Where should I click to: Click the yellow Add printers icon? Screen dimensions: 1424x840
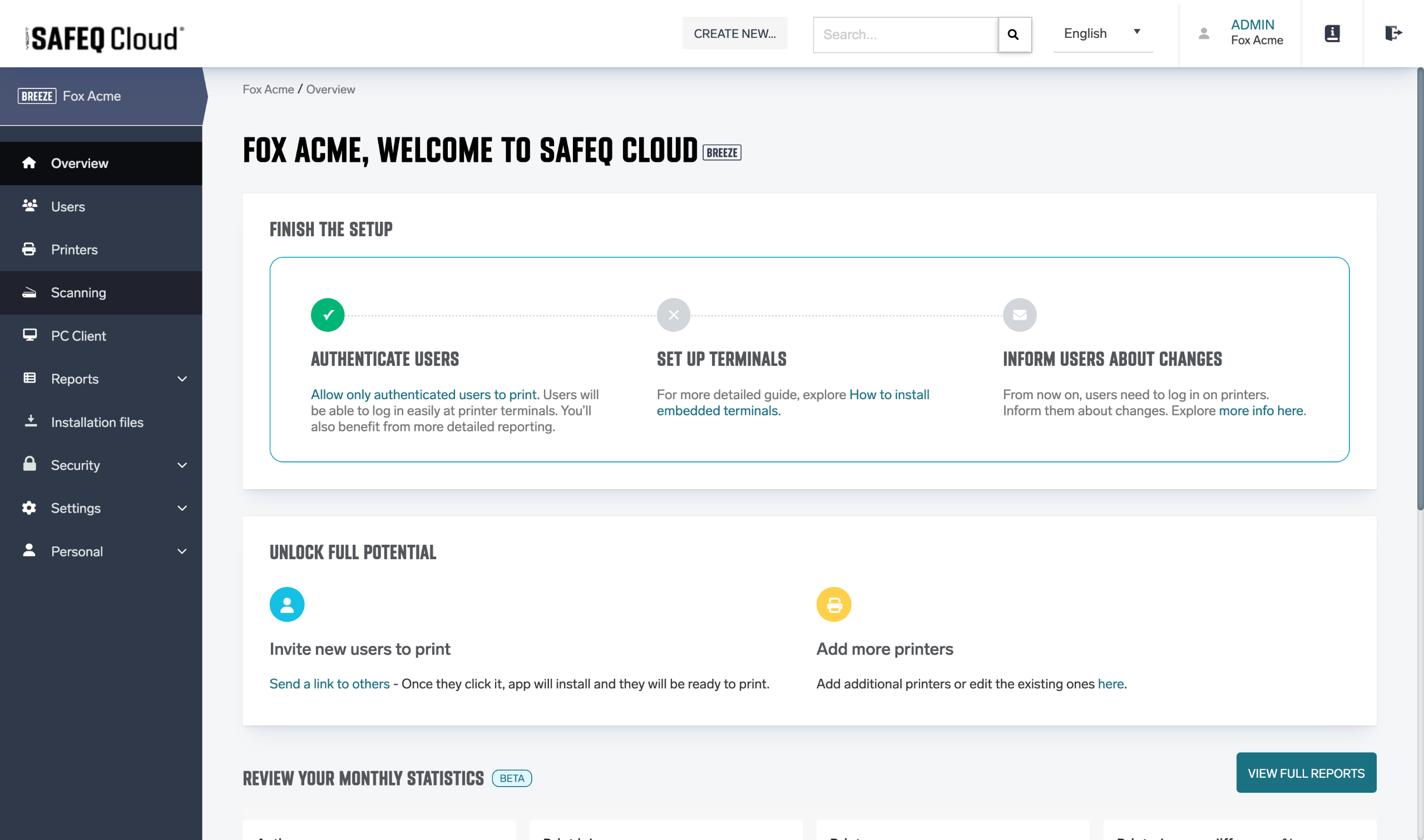point(833,604)
